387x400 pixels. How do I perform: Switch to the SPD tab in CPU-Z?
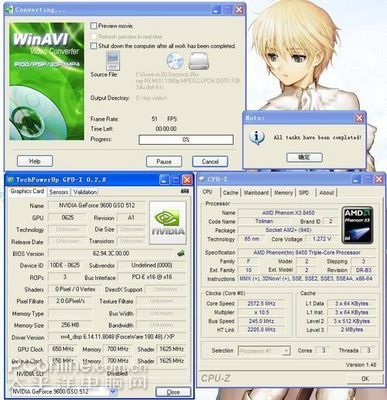point(304,193)
